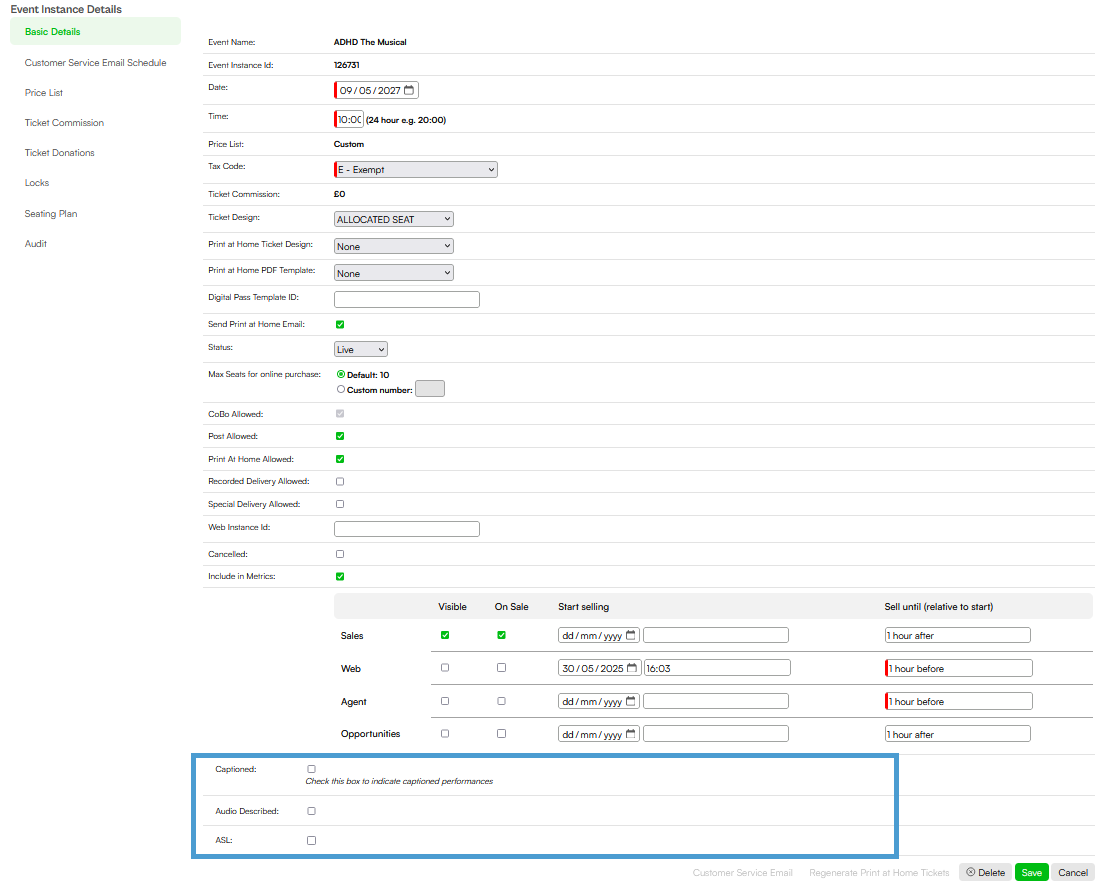Open Seating Plan section

(51, 213)
